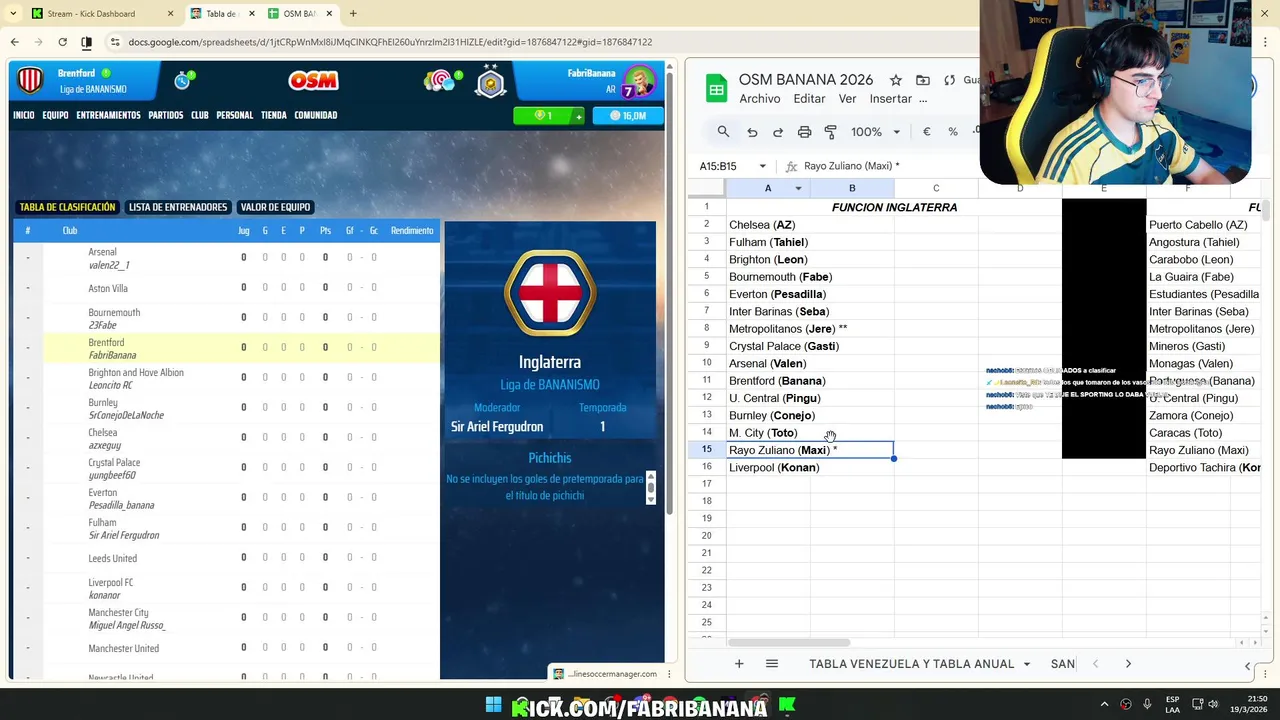Click the Arsenal valen22_1 table row
The height and width of the screenshot is (720, 1280).
pyautogui.click(x=226, y=258)
